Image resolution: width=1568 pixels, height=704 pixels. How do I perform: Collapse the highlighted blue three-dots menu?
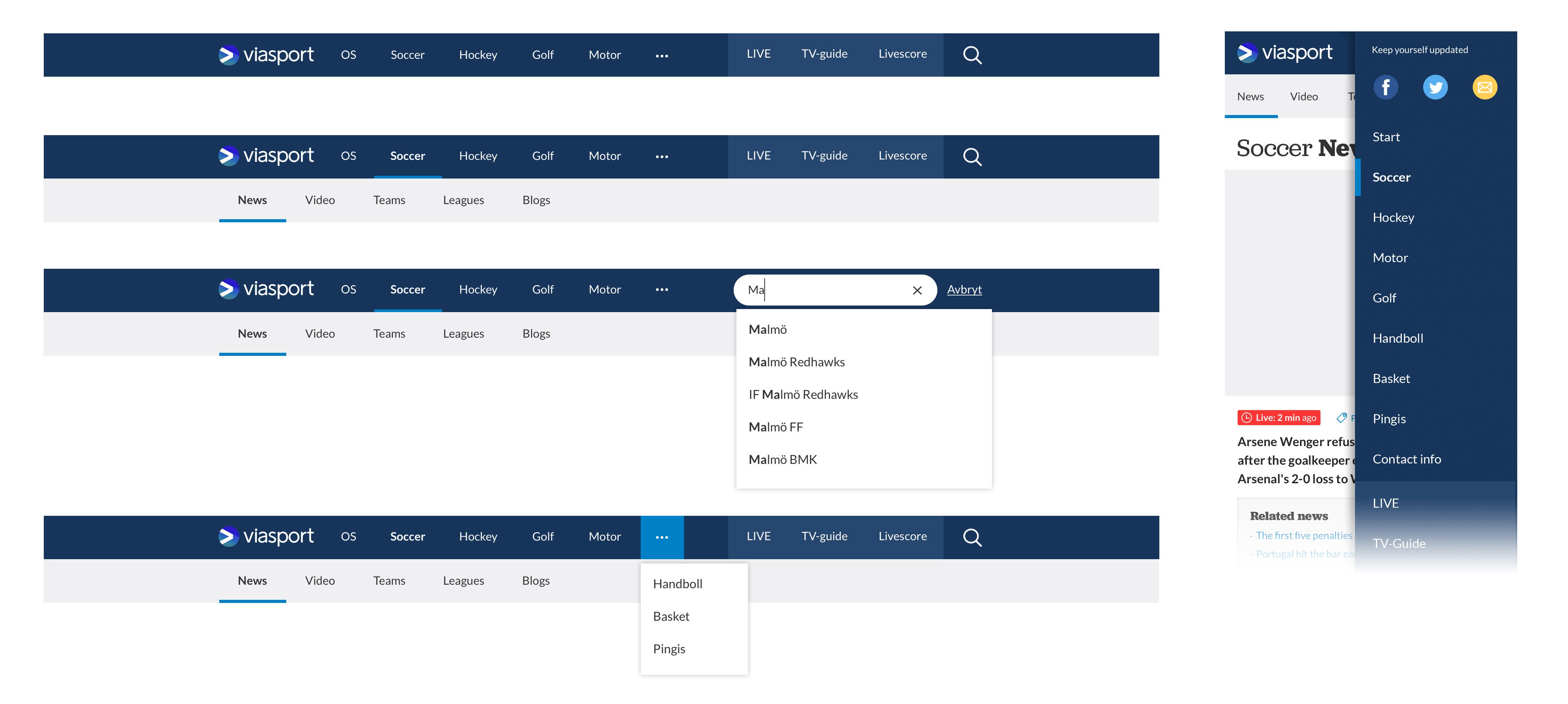[662, 537]
